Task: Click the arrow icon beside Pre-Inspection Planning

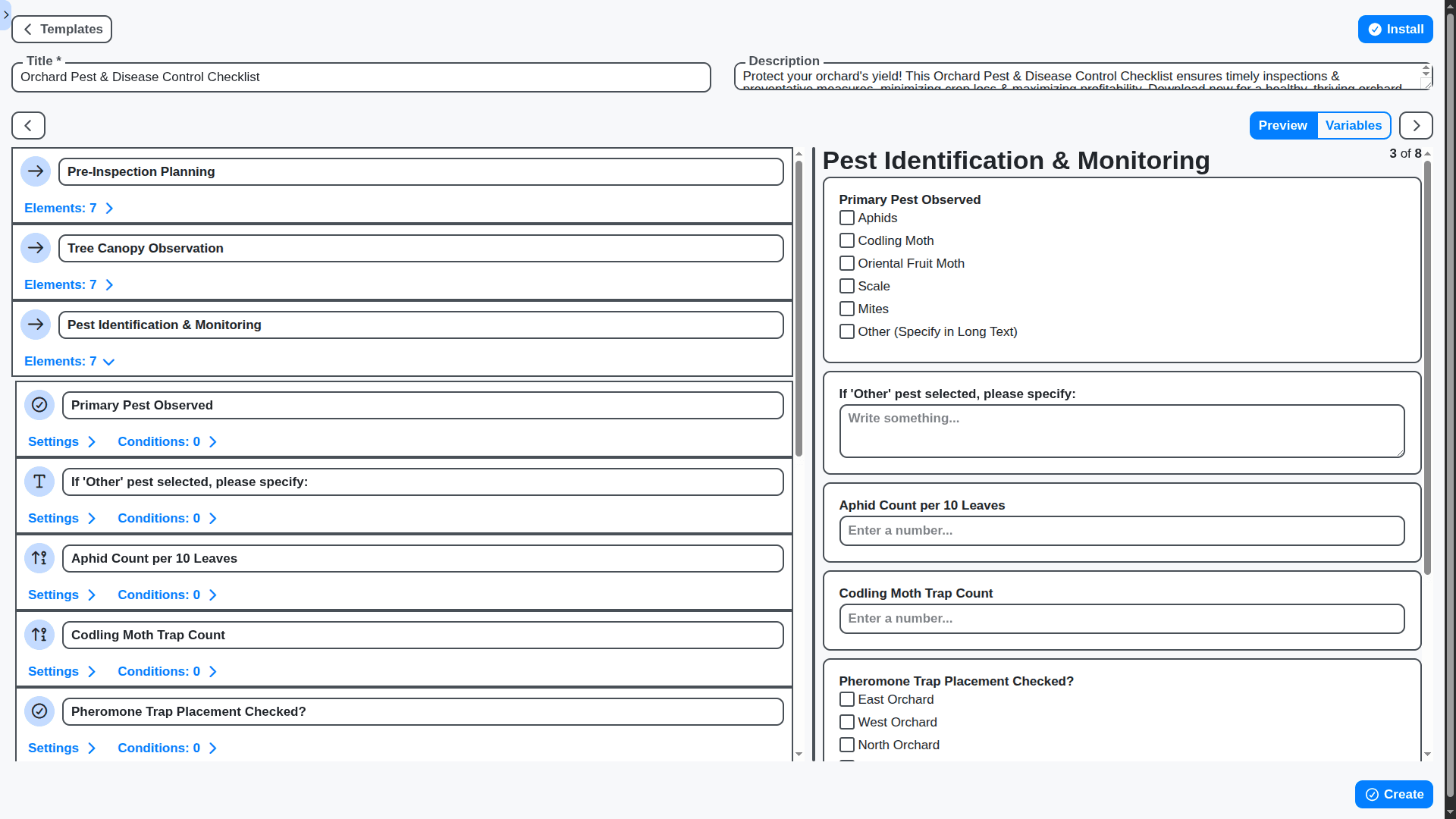Action: click(36, 171)
